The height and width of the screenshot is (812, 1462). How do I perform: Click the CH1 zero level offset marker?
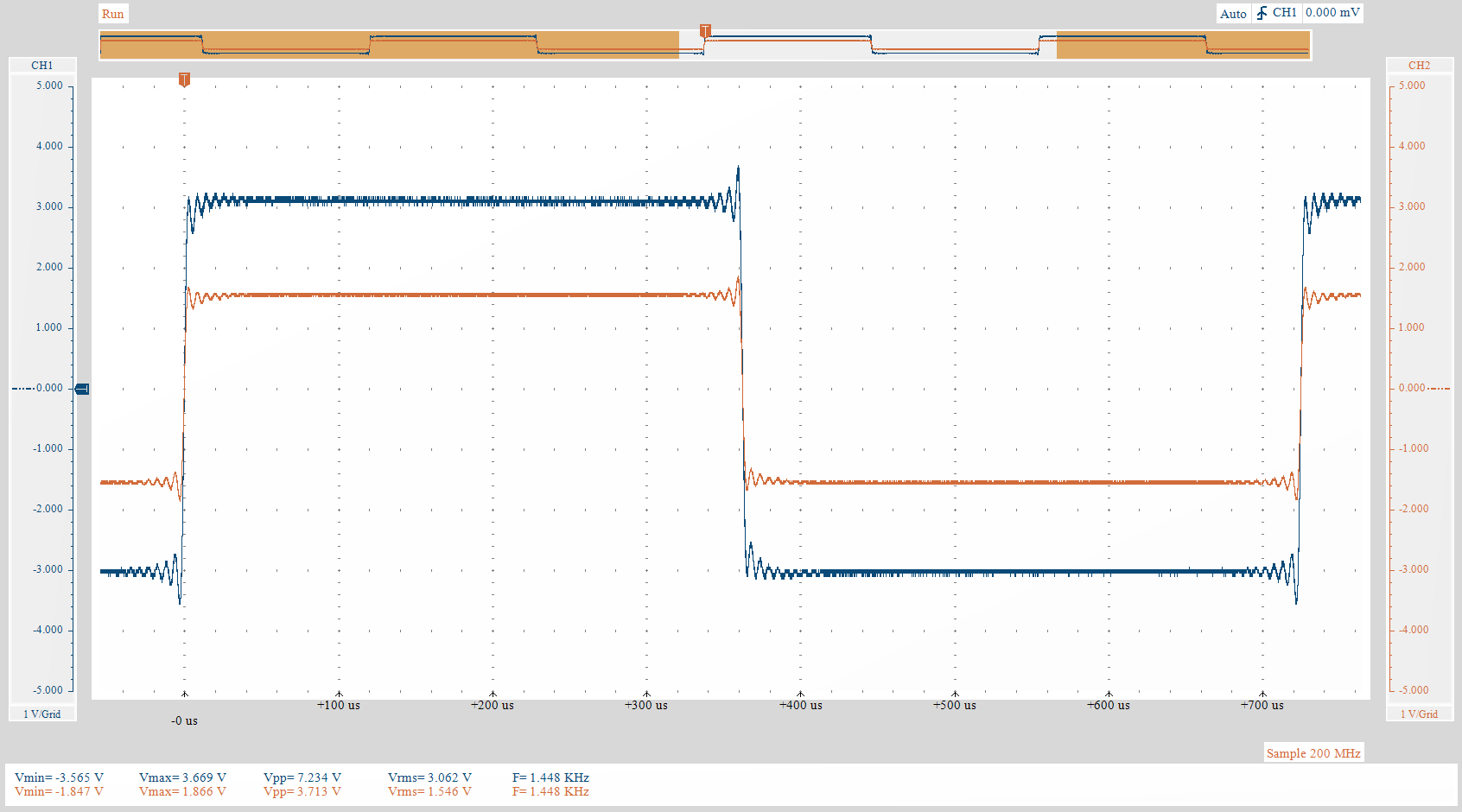[82, 389]
